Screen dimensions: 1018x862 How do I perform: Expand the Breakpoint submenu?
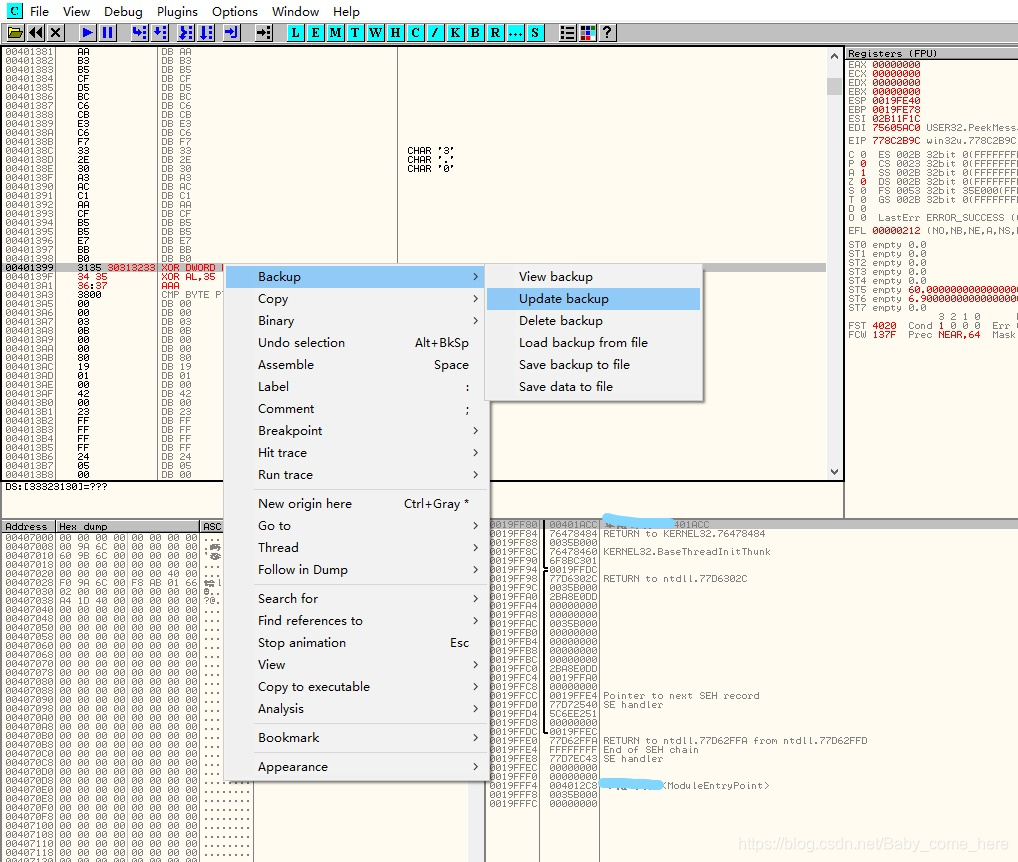356,431
